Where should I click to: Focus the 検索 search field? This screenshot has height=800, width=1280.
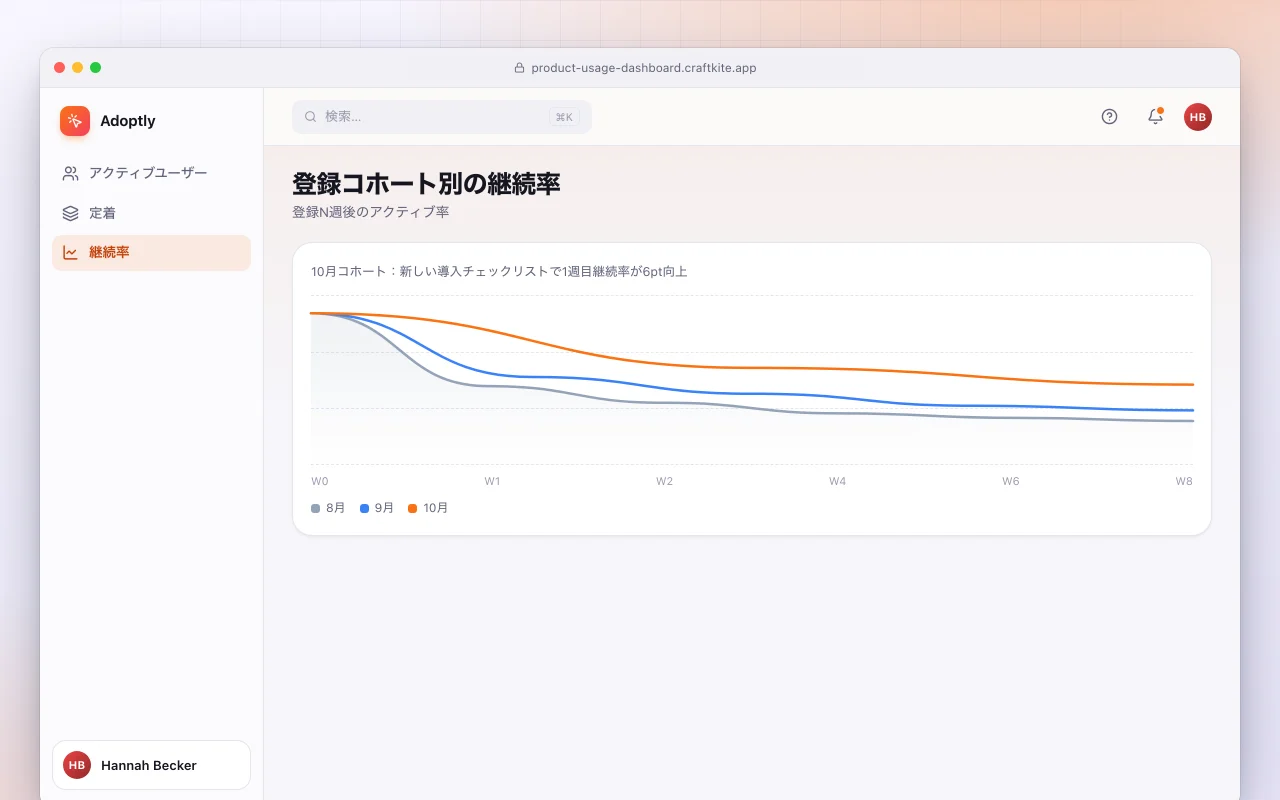(x=442, y=117)
